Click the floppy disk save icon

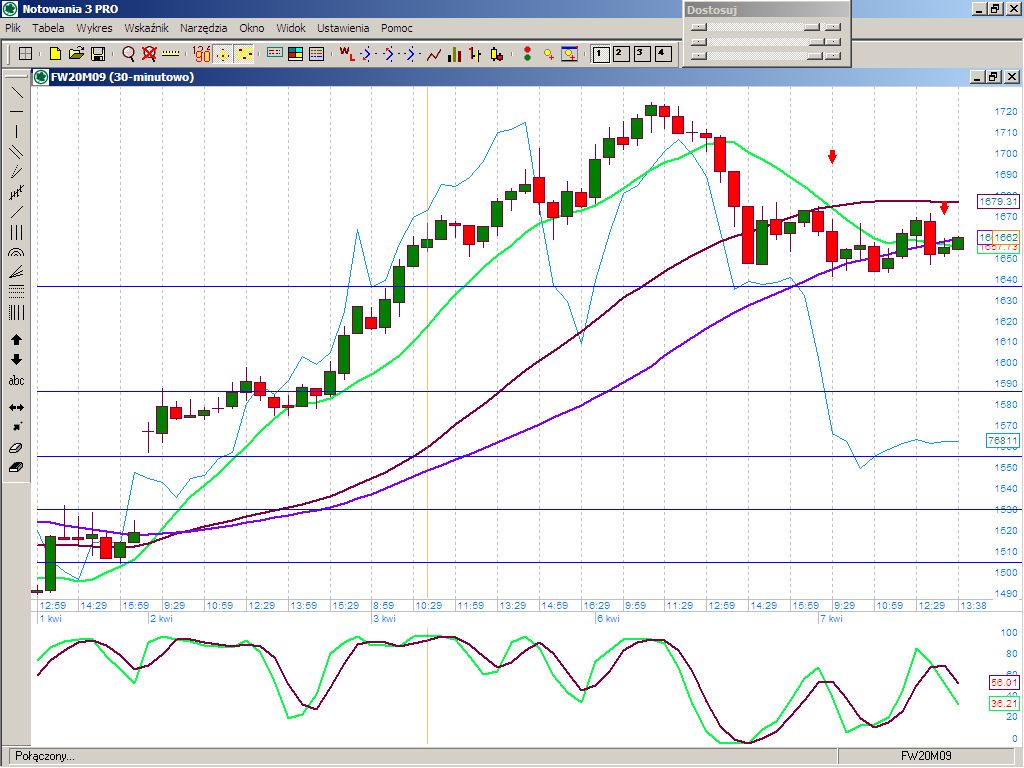coord(98,54)
